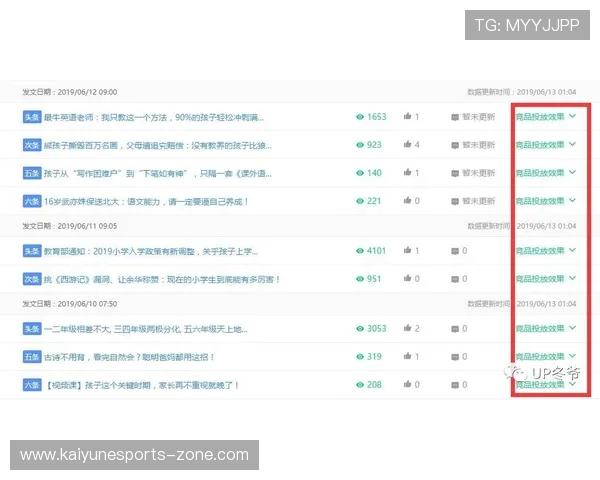Click the thumbs-up icon in the 1653-view row
Screen dimensions: 600x480
407,116
